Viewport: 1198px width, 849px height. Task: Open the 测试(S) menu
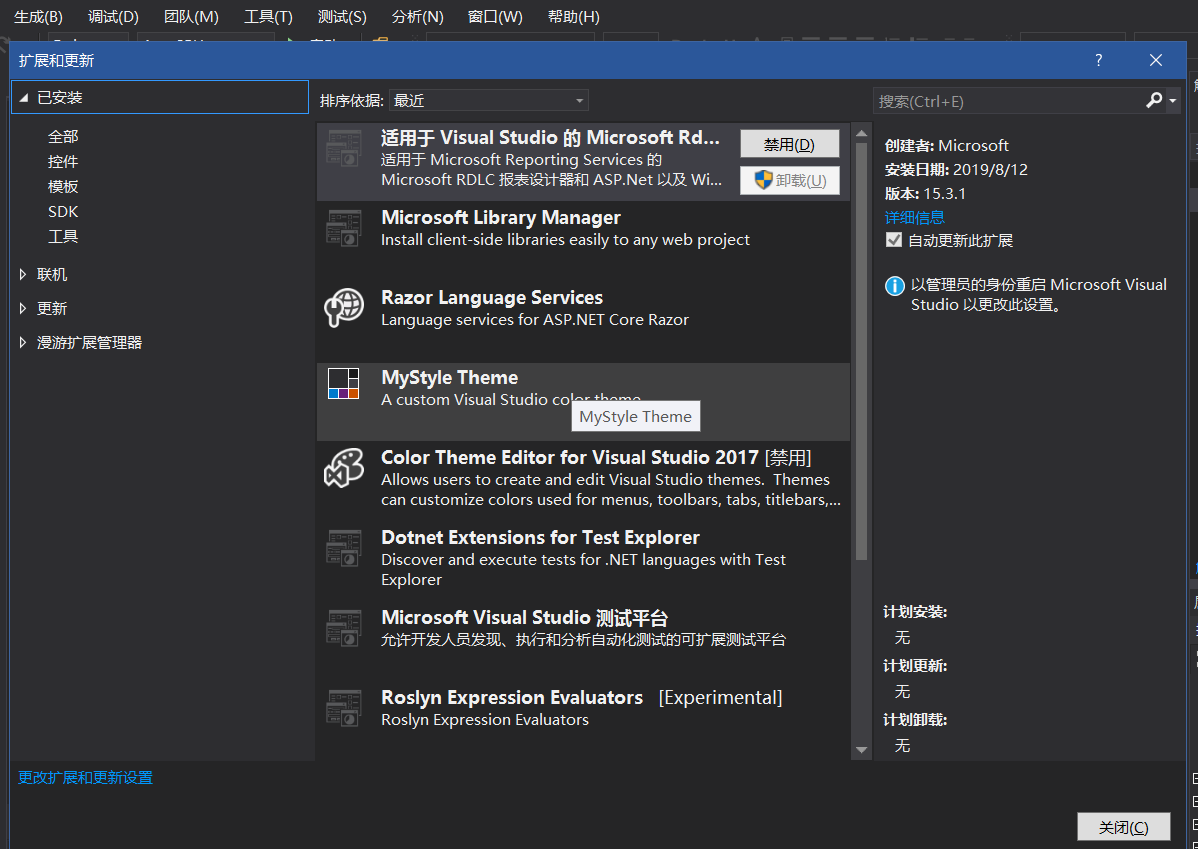coord(342,17)
